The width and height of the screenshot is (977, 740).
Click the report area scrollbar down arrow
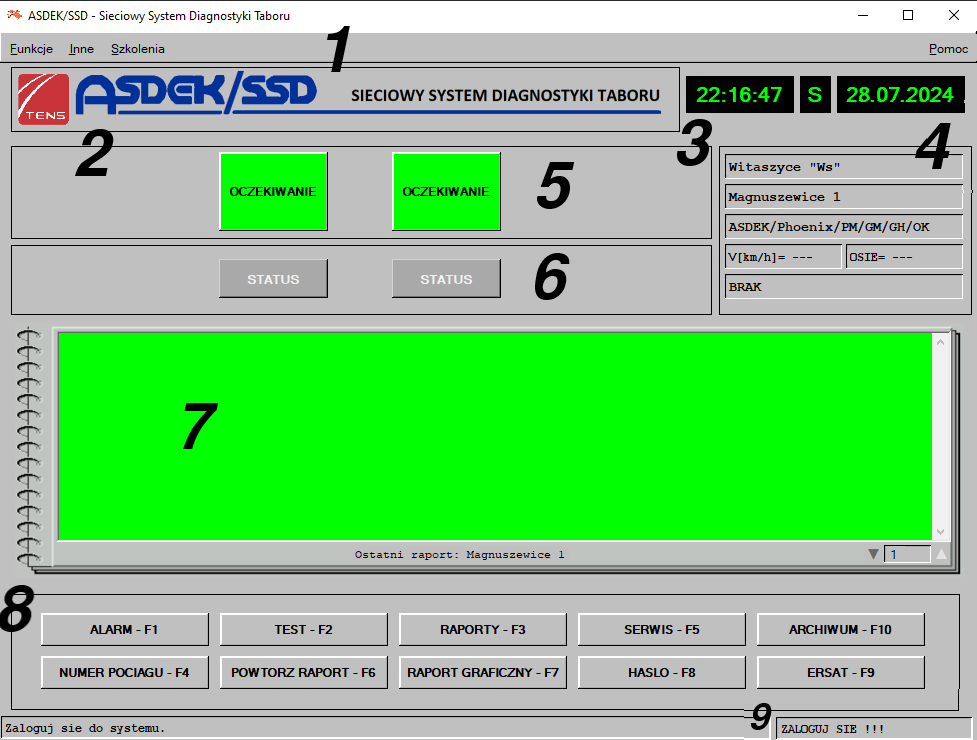point(940,531)
